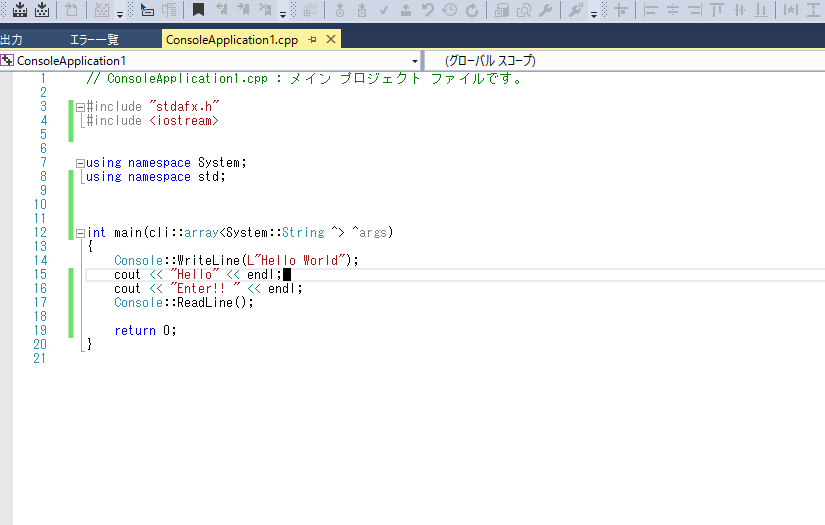825x525 pixels.
Task: Click the ^args parameter text
Action: [x=369, y=232]
